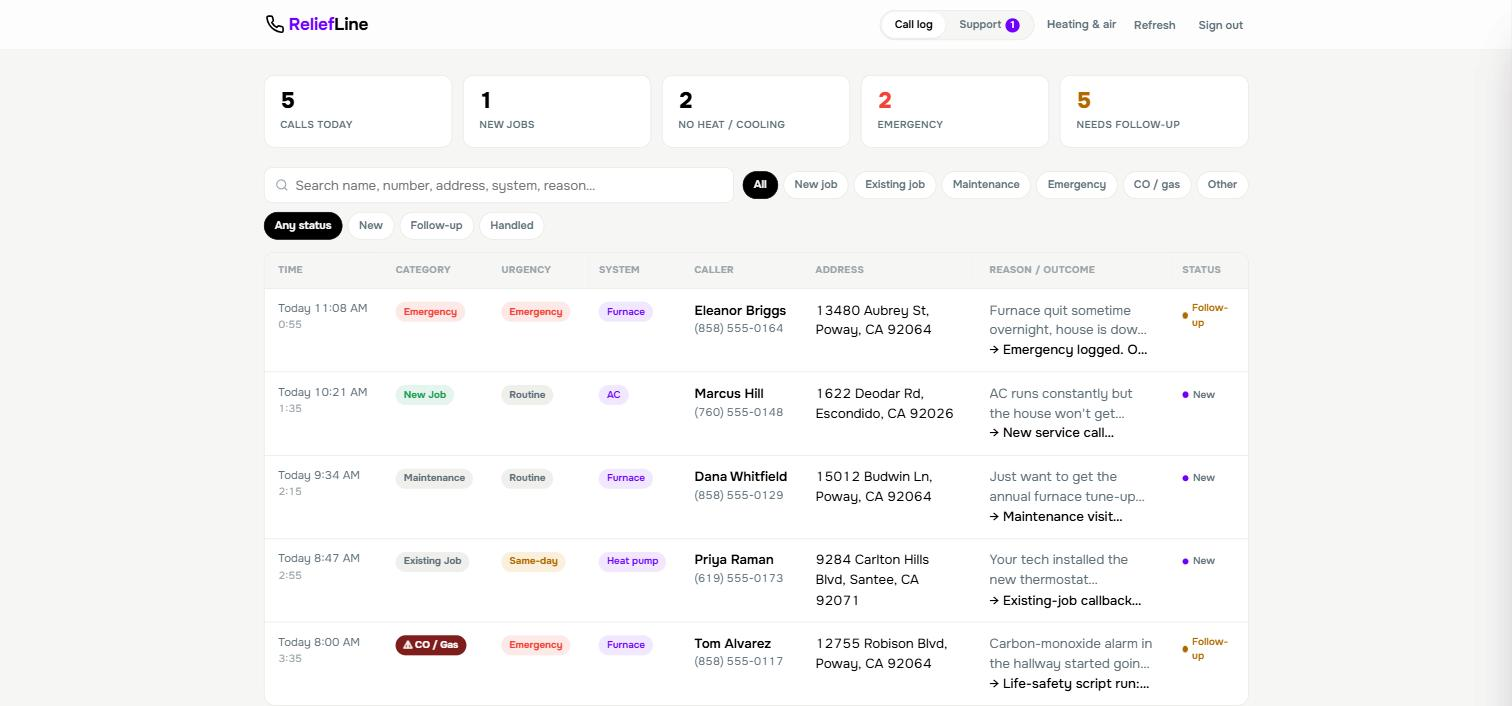This screenshot has width=1512, height=706.
Task: Click the search magnifier icon
Action: point(282,185)
